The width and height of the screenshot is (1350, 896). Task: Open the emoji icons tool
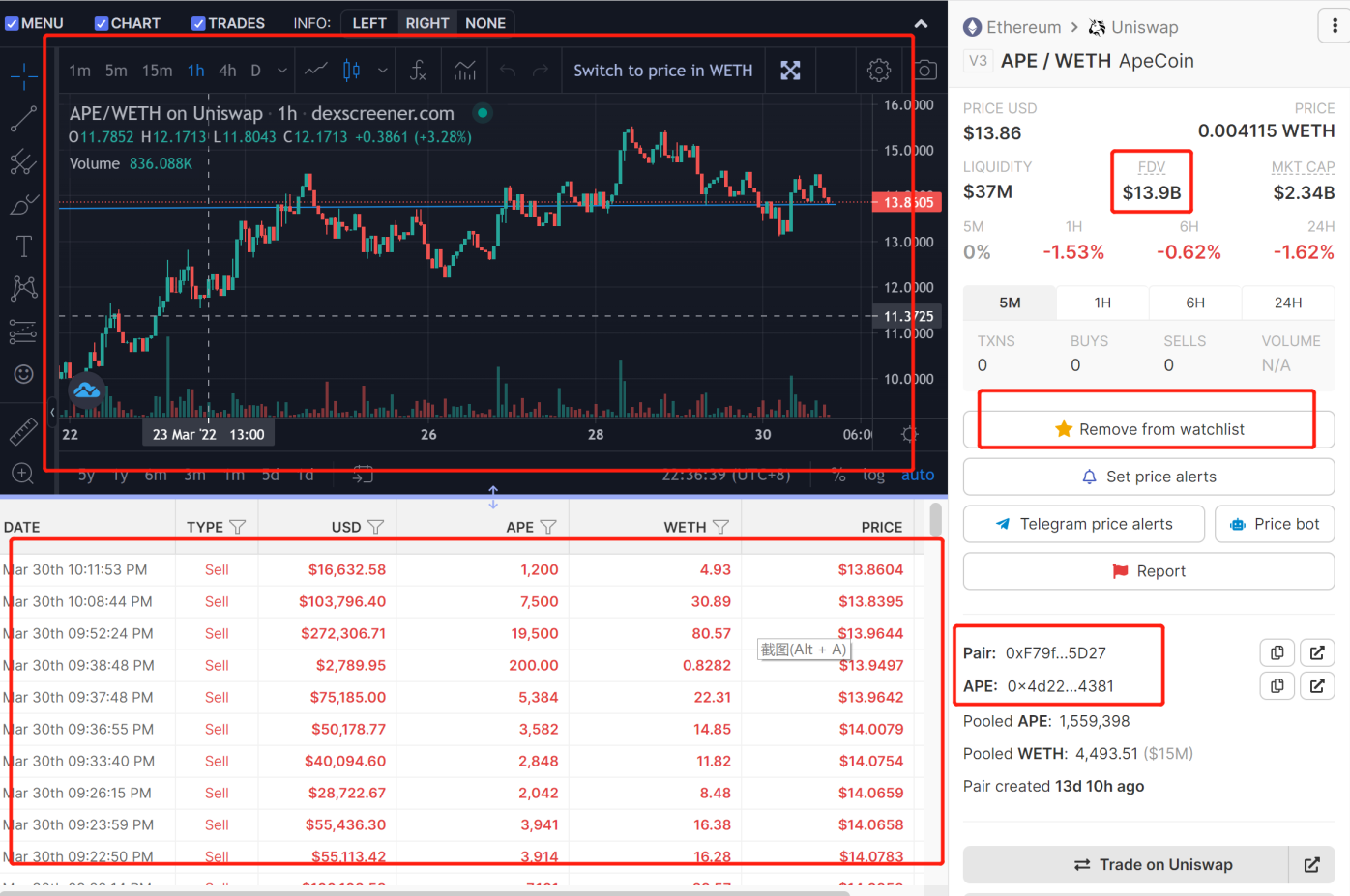tap(23, 374)
